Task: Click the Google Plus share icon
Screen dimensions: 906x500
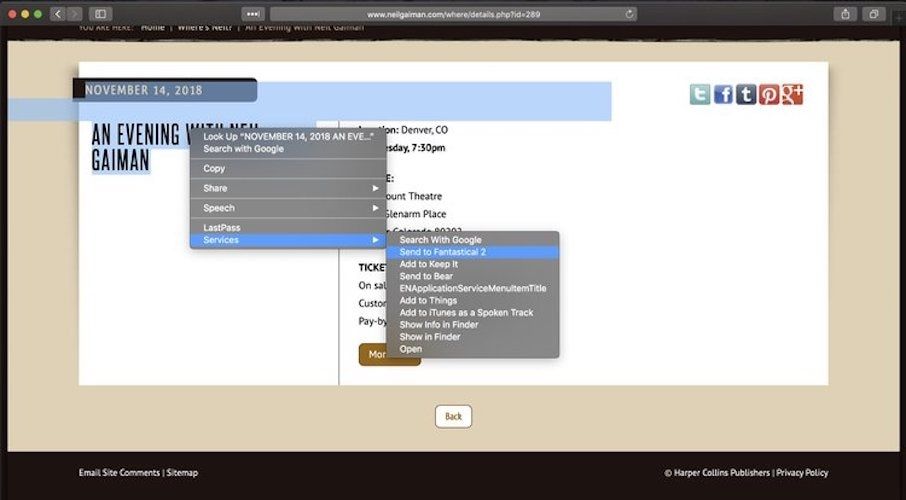Action: click(x=792, y=94)
